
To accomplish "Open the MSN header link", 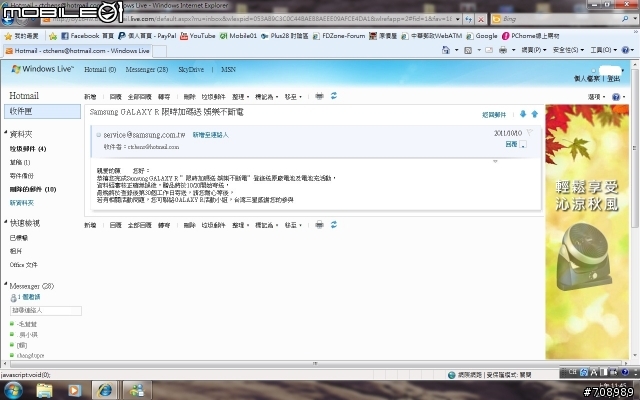I will click(x=228, y=69).
